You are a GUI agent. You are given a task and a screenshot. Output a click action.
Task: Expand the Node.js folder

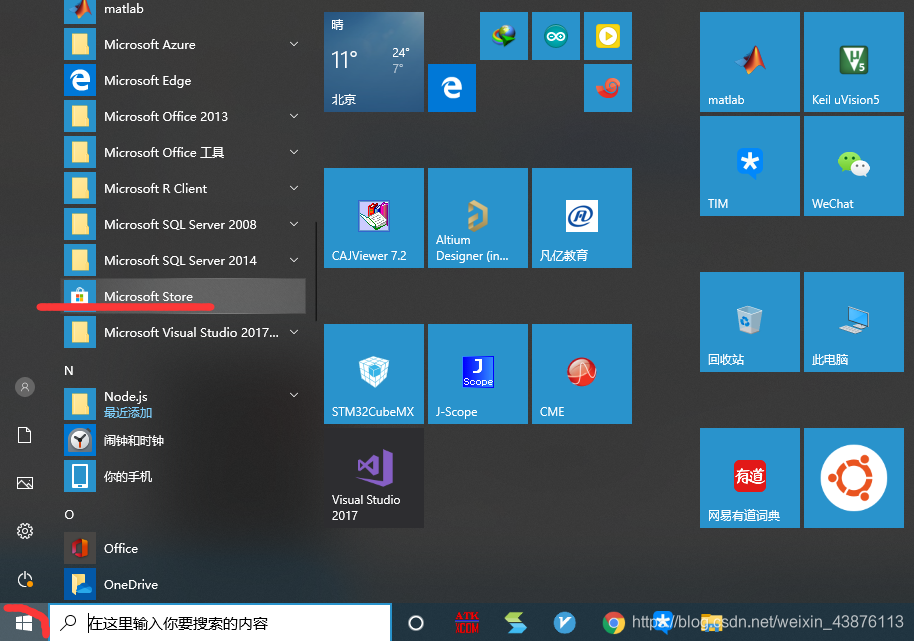click(x=183, y=404)
